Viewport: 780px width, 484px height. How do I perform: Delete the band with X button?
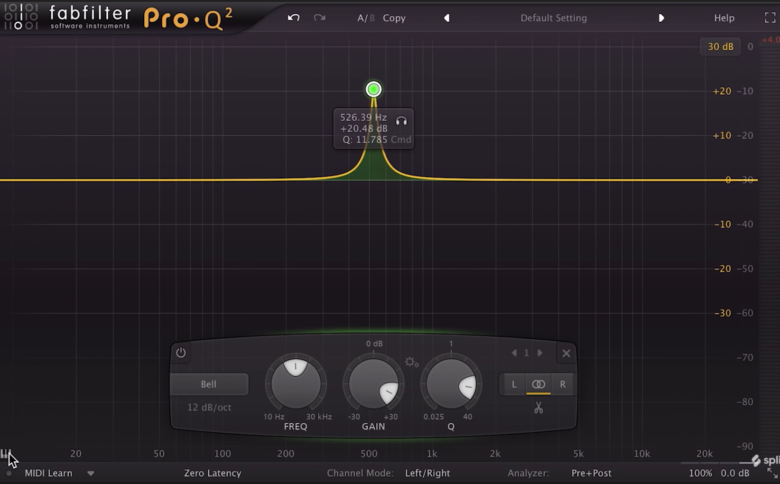click(566, 353)
